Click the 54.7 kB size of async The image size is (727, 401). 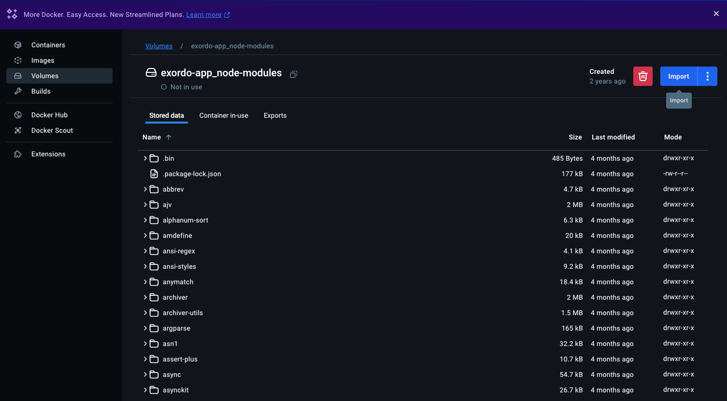click(x=571, y=375)
